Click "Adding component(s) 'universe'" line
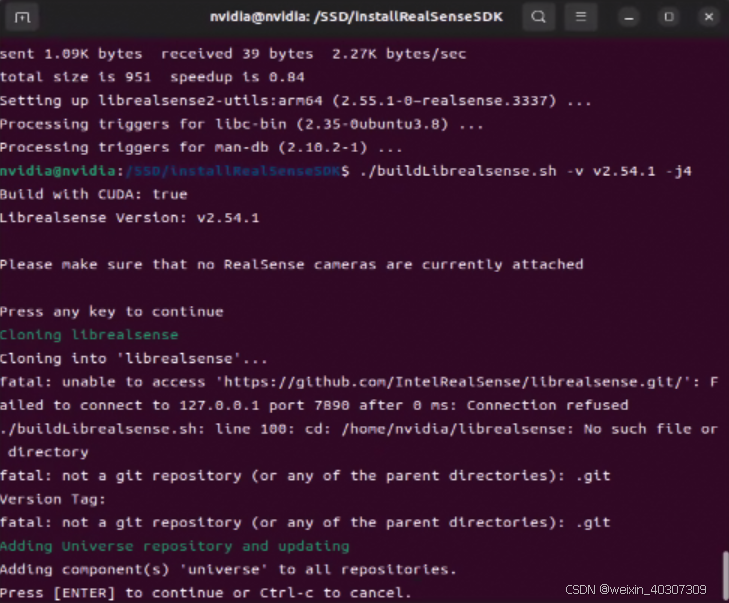 (x=228, y=570)
